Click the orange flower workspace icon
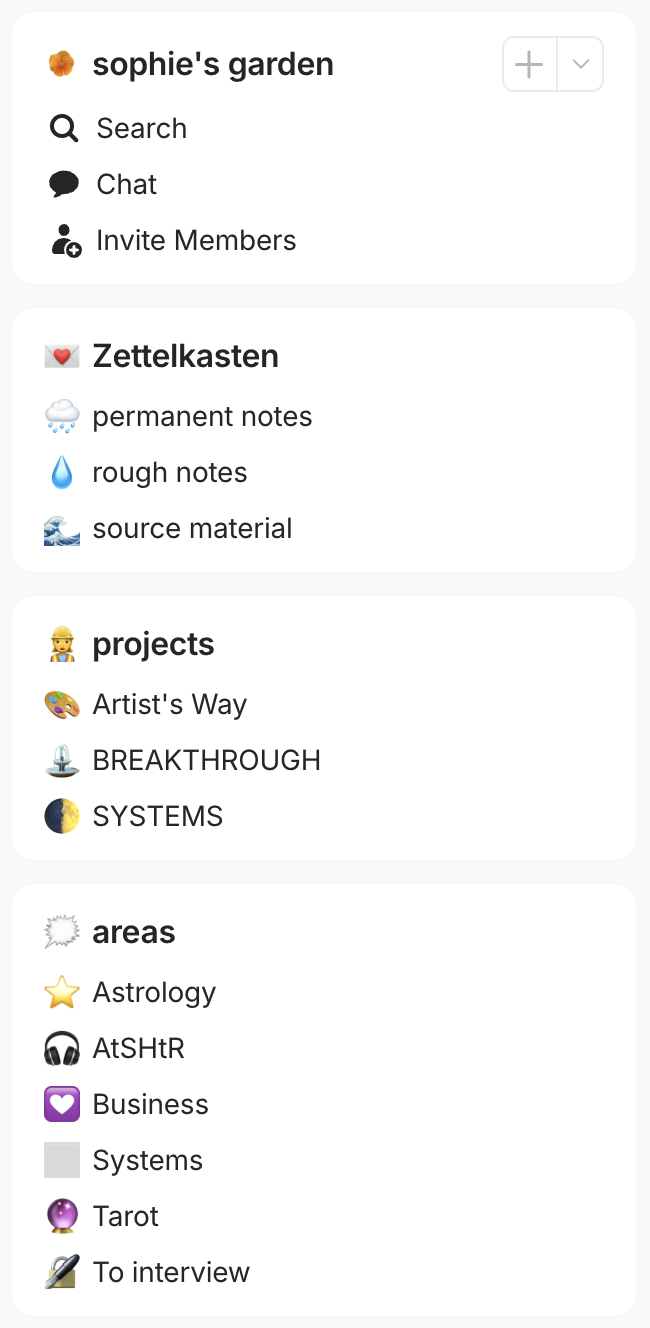650x1328 pixels. [61, 65]
